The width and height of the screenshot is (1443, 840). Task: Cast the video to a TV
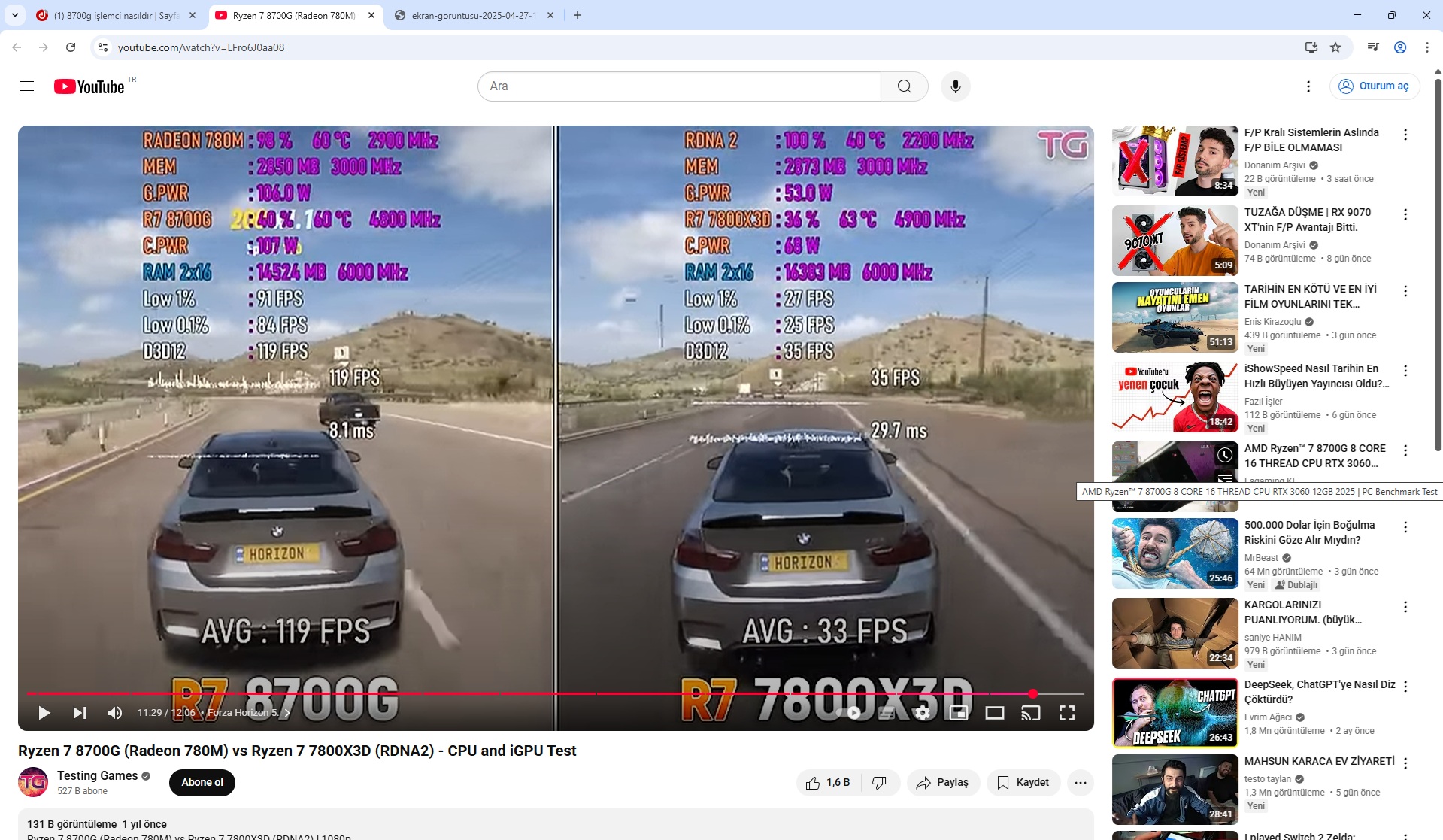[1031, 713]
